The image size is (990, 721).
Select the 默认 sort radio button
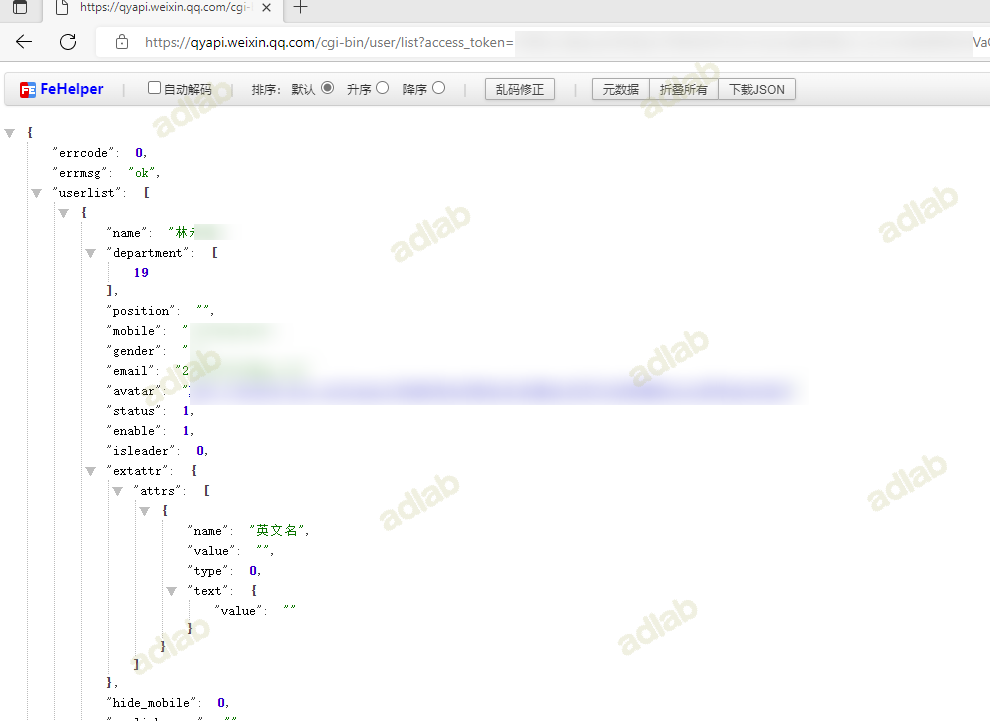pos(327,88)
